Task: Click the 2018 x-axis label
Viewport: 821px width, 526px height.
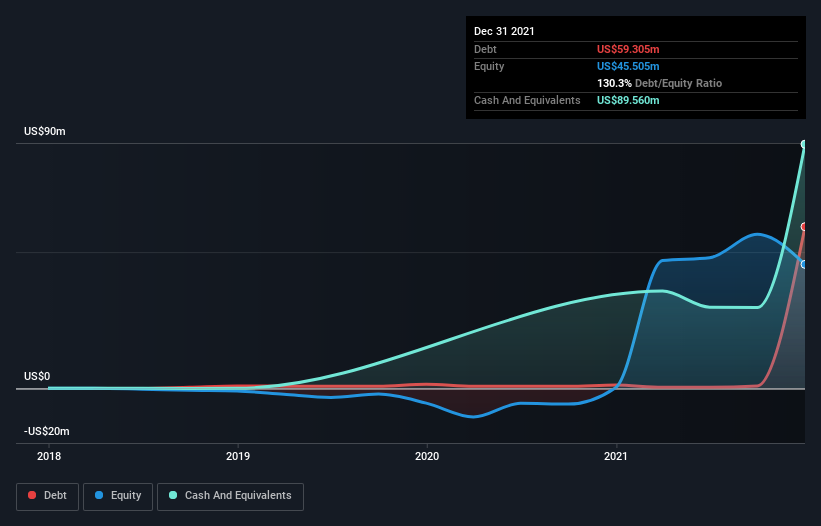Action: (49, 456)
